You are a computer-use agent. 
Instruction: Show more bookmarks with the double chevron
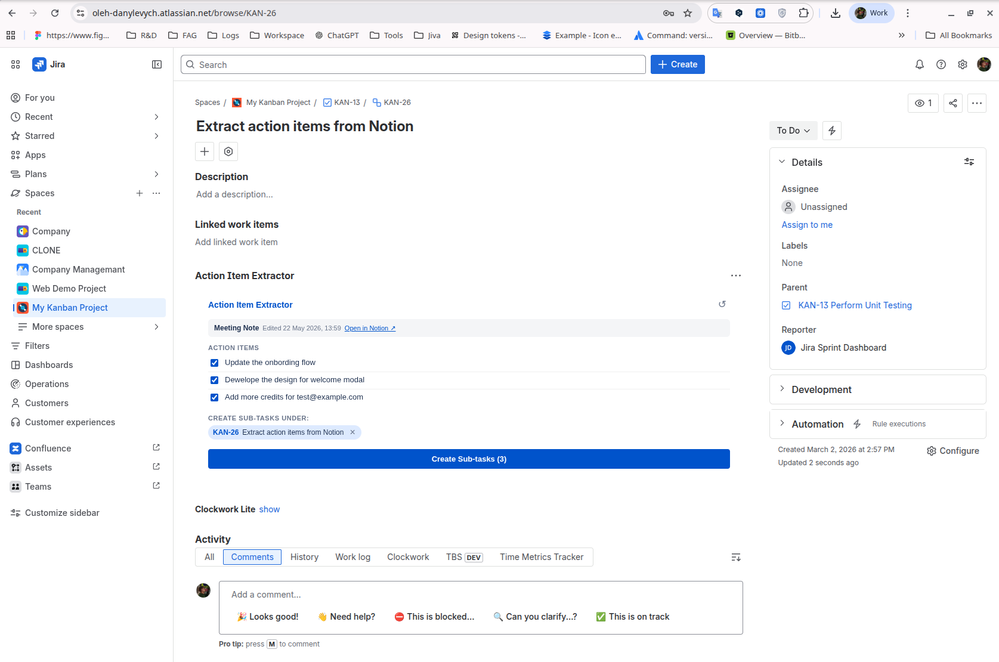pos(902,35)
